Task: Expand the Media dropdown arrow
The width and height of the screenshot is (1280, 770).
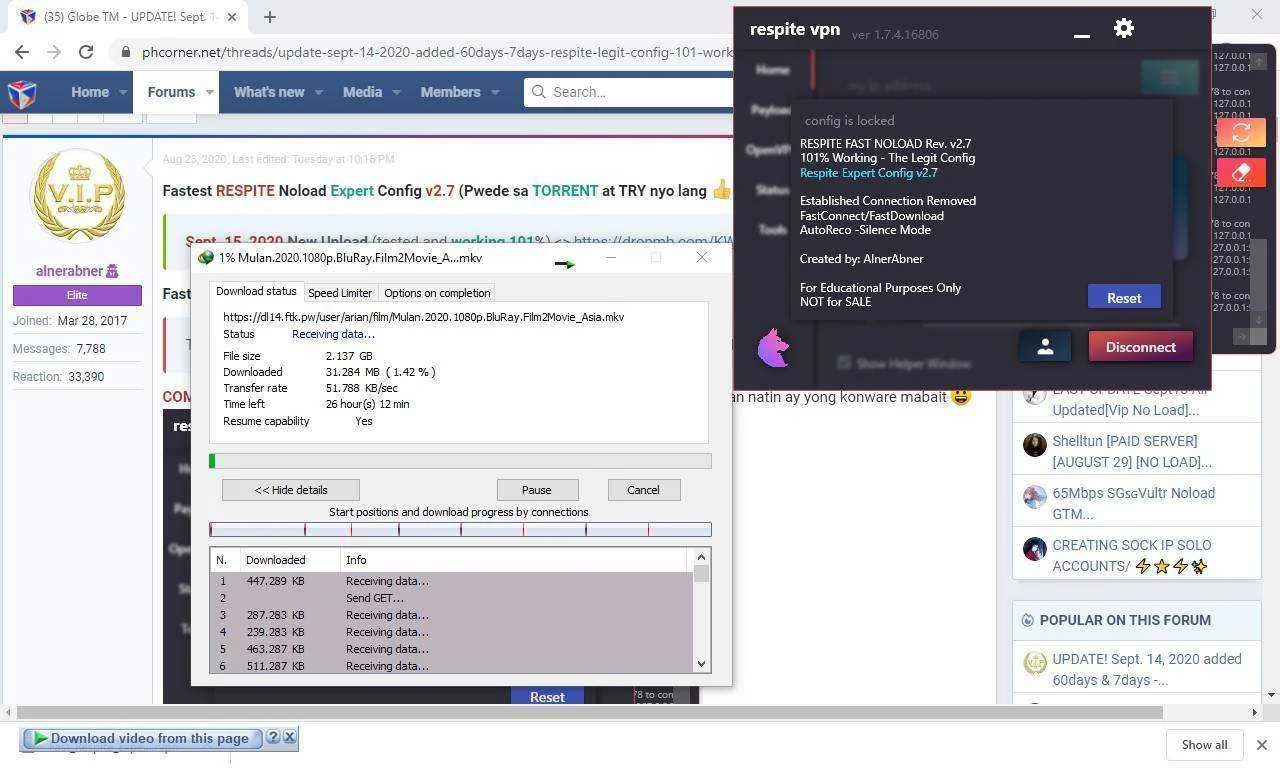Action: [397, 92]
